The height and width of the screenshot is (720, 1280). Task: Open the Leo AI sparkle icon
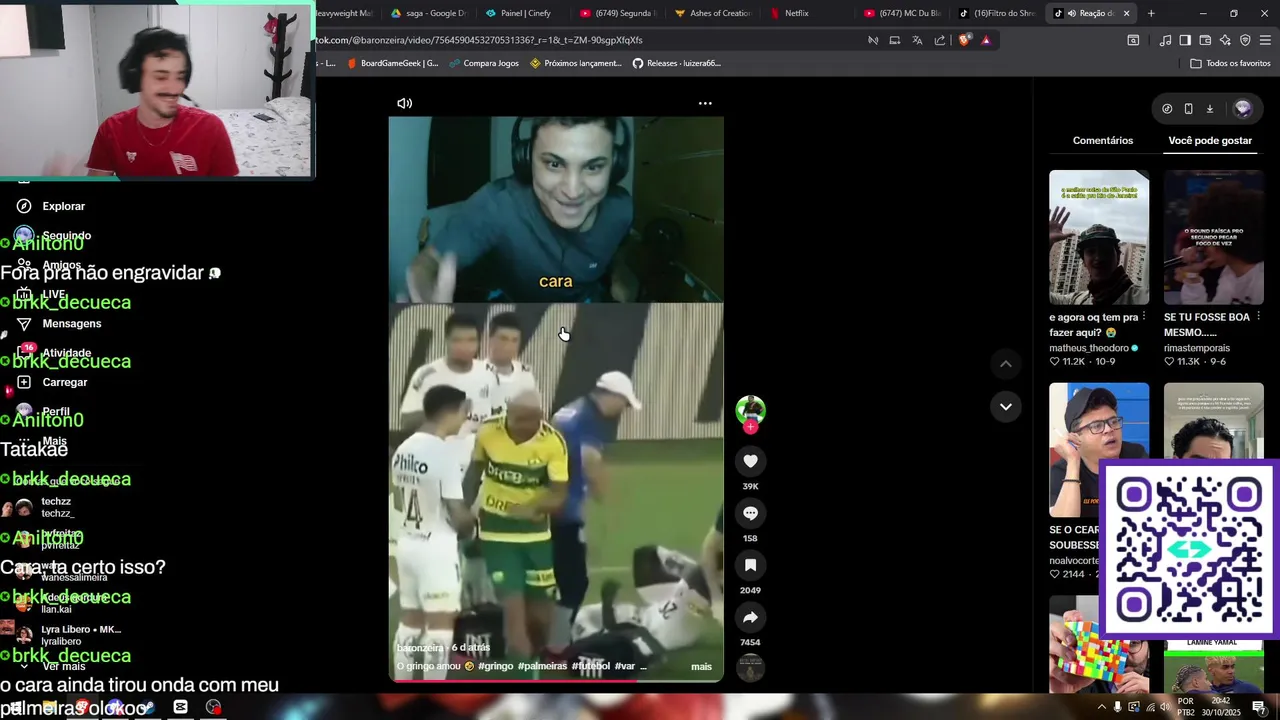1225,40
